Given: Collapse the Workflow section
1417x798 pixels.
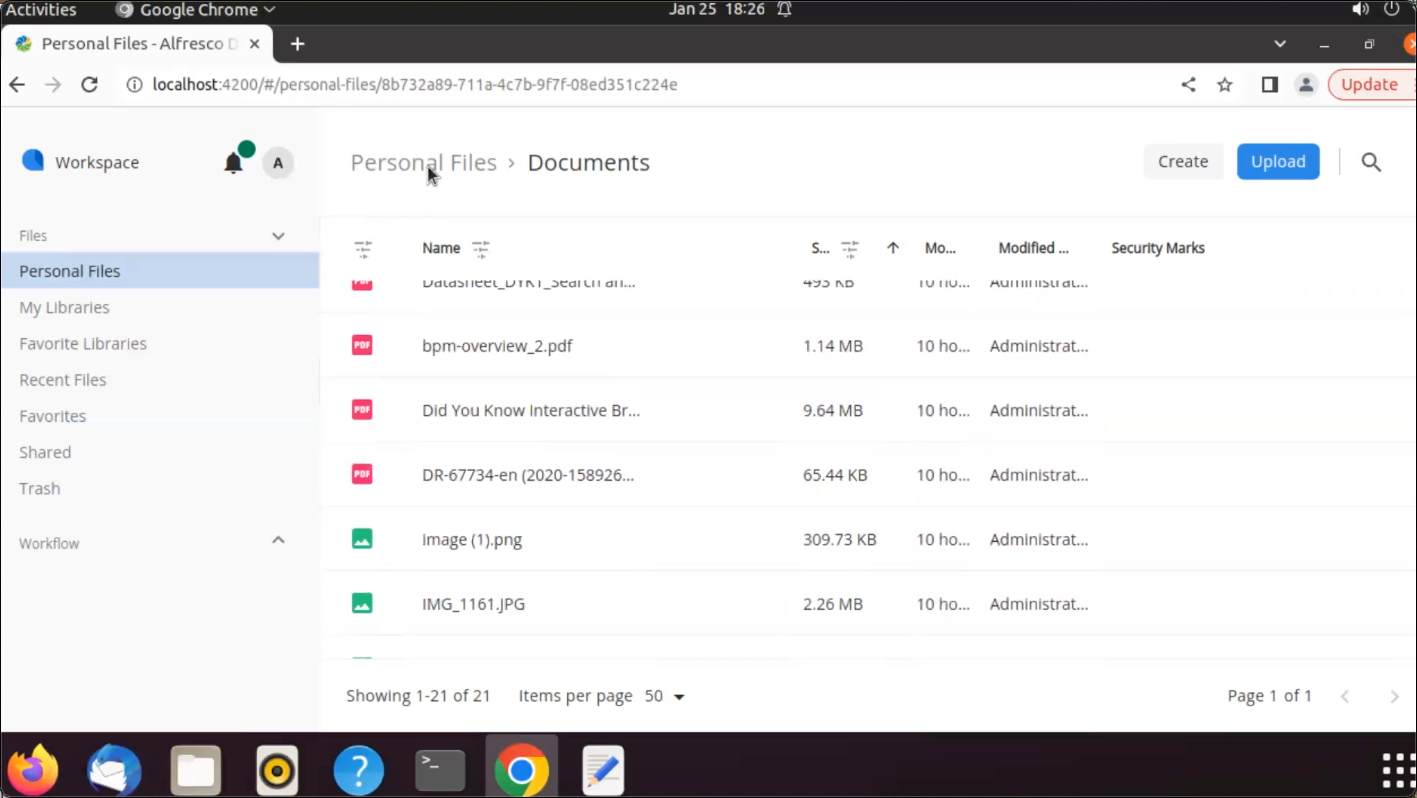Looking at the screenshot, I should coord(277,540).
